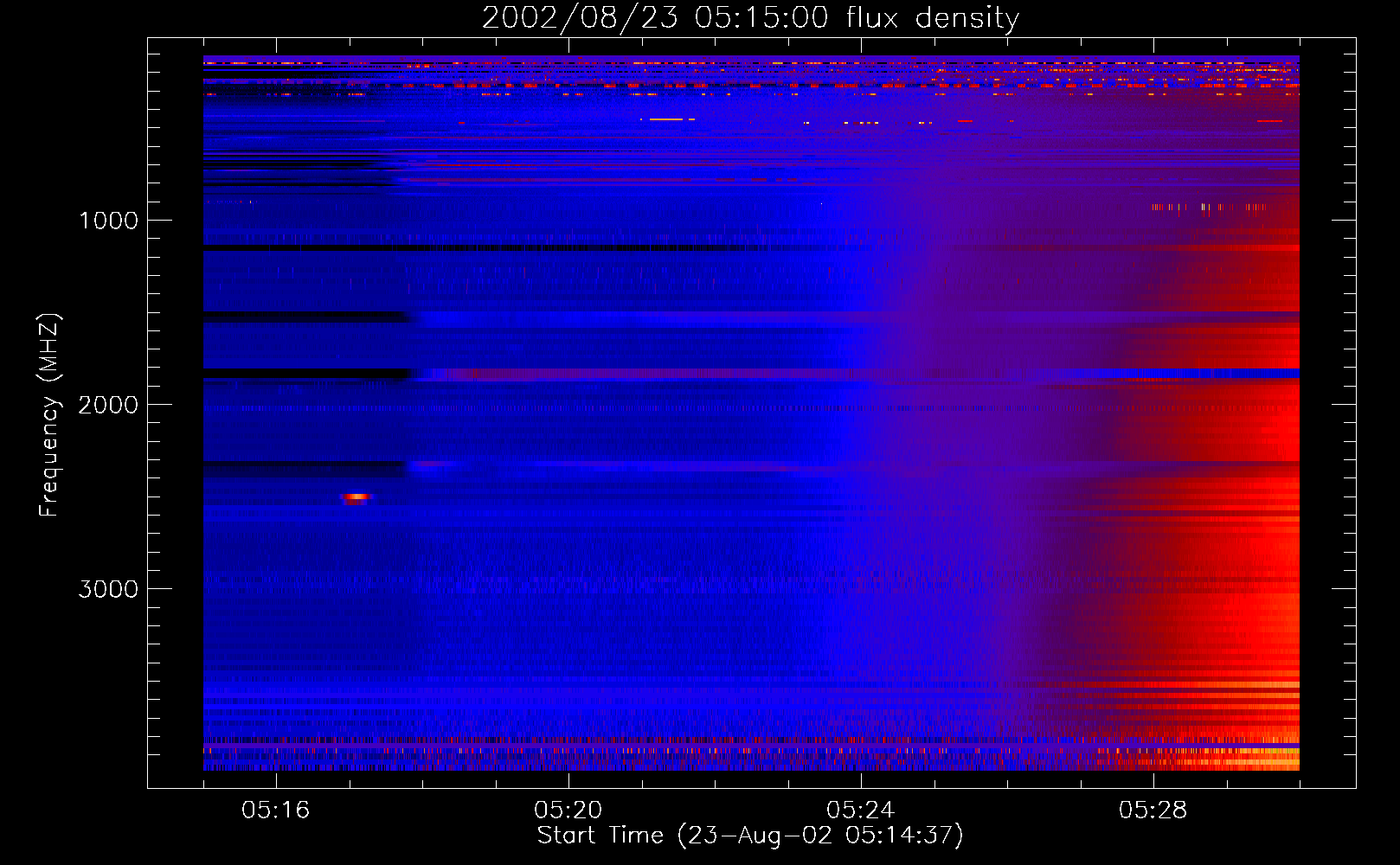The height and width of the screenshot is (865, 1400).
Task: Click the 05:28 time tick label
Action: tap(1153, 811)
